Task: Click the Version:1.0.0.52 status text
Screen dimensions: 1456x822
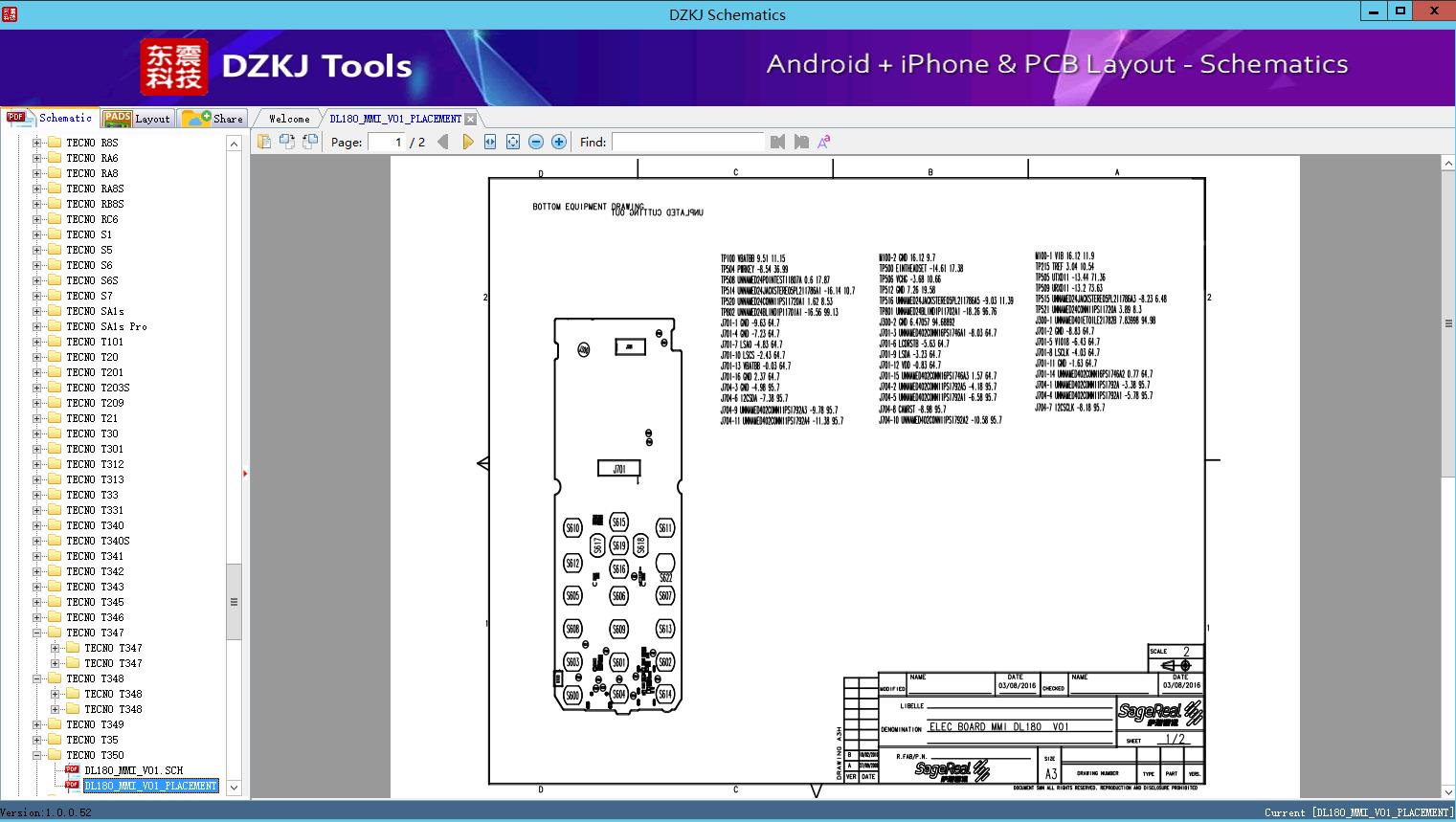Action: pyautogui.click(x=47, y=812)
